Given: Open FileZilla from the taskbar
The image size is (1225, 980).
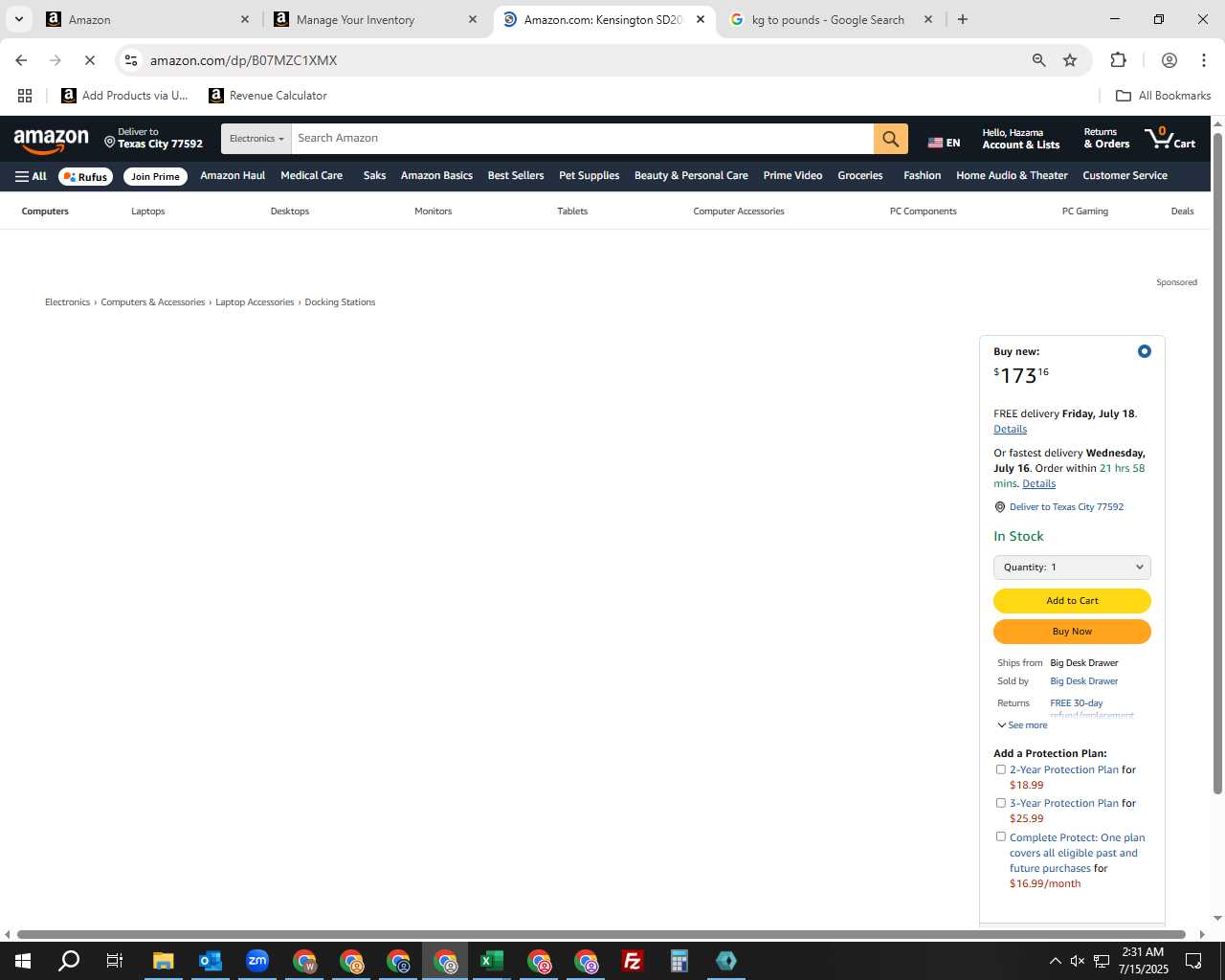Looking at the screenshot, I should [632, 961].
